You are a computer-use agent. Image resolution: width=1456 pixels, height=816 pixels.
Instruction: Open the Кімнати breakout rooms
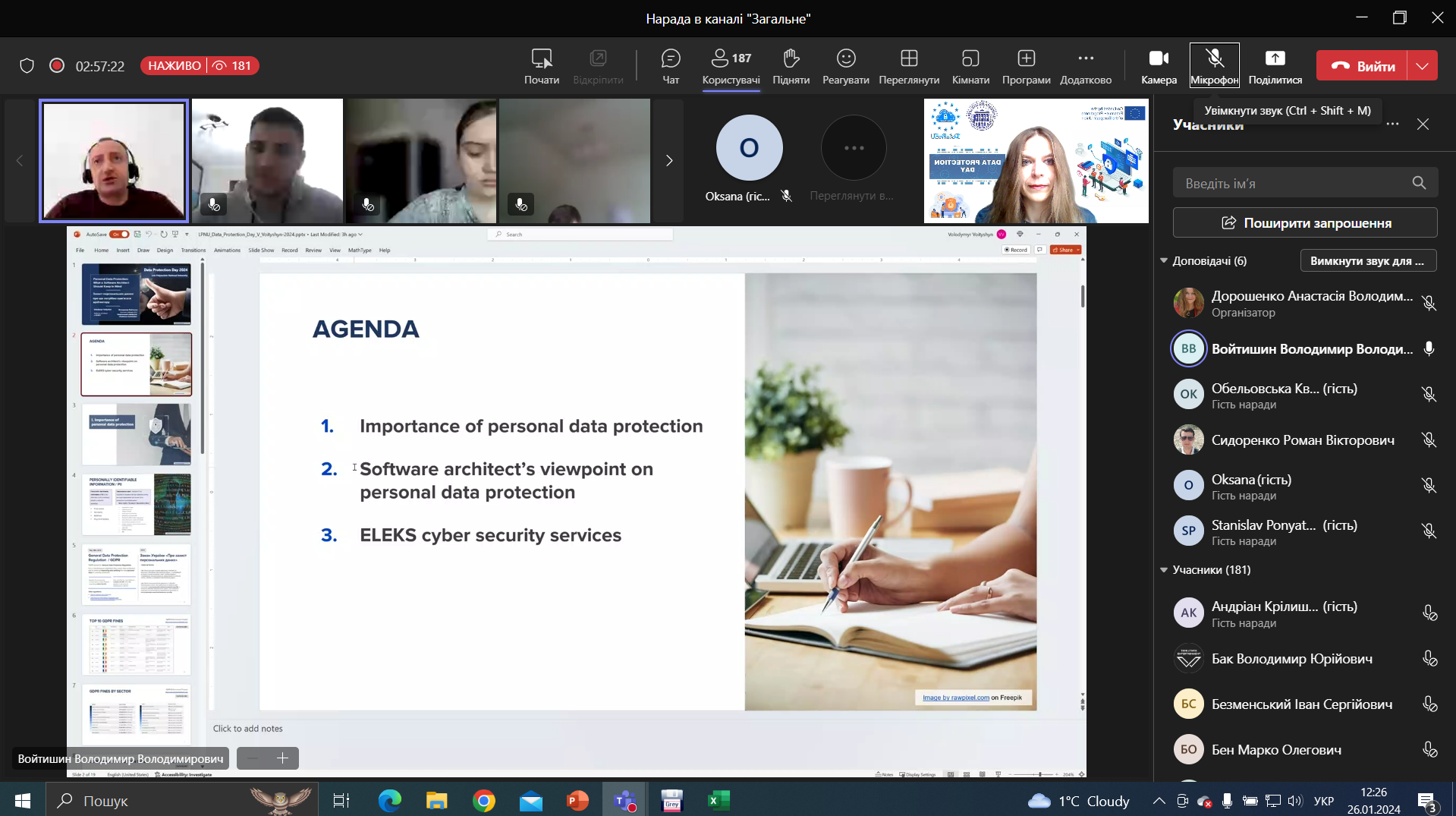coord(970,66)
